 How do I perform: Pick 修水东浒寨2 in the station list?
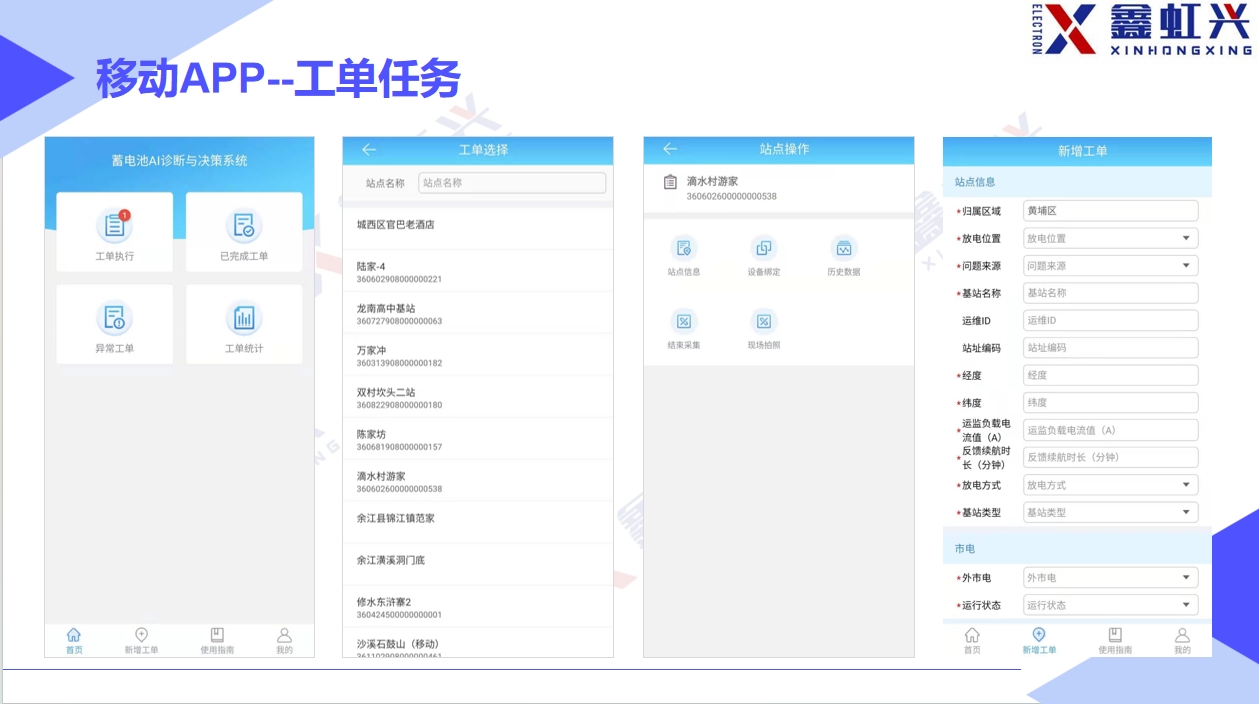(478, 607)
